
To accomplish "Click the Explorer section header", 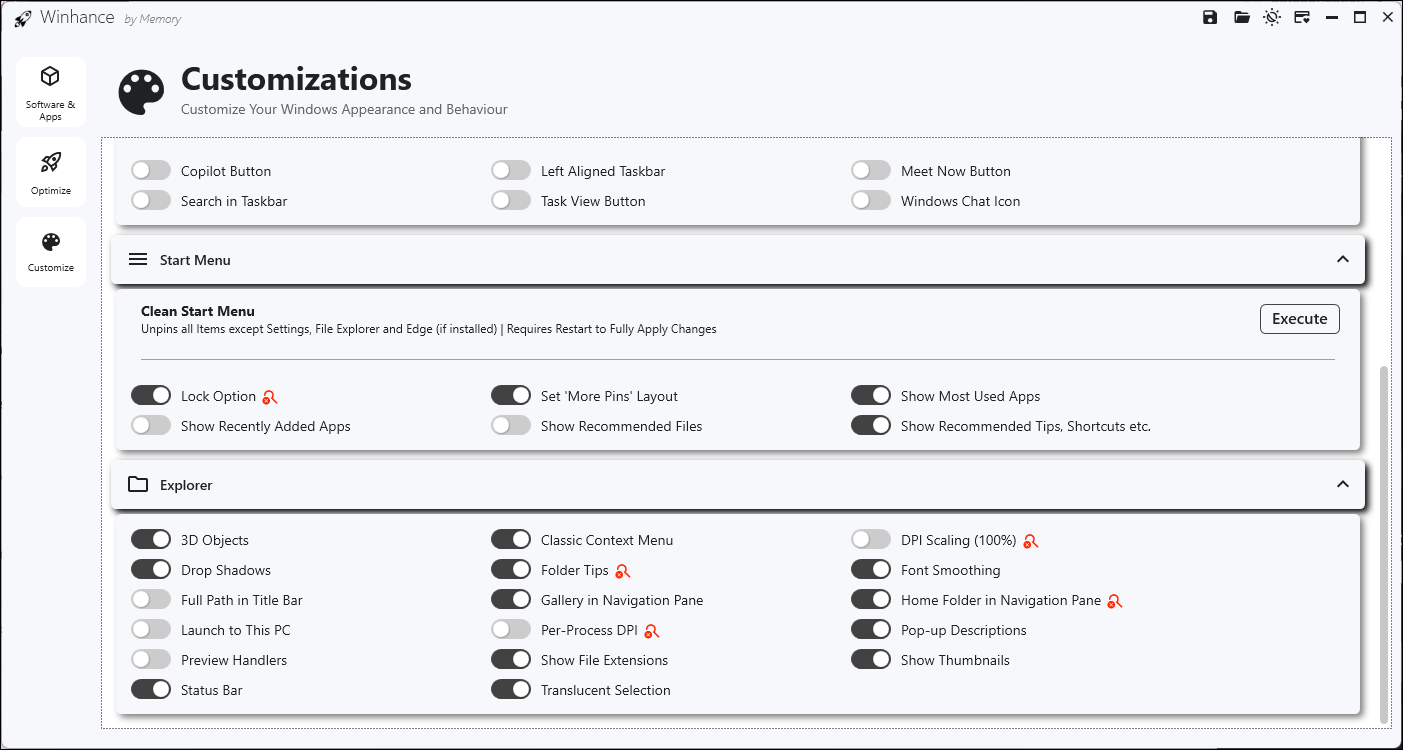I will (186, 485).
